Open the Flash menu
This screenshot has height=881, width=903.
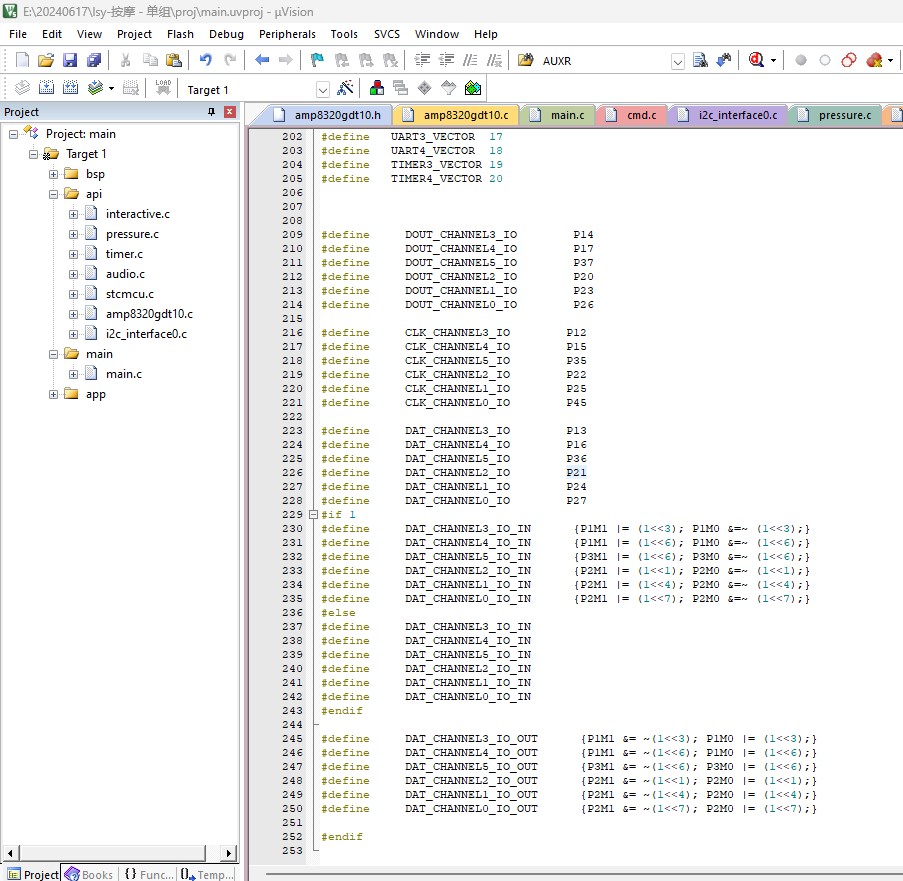[180, 34]
